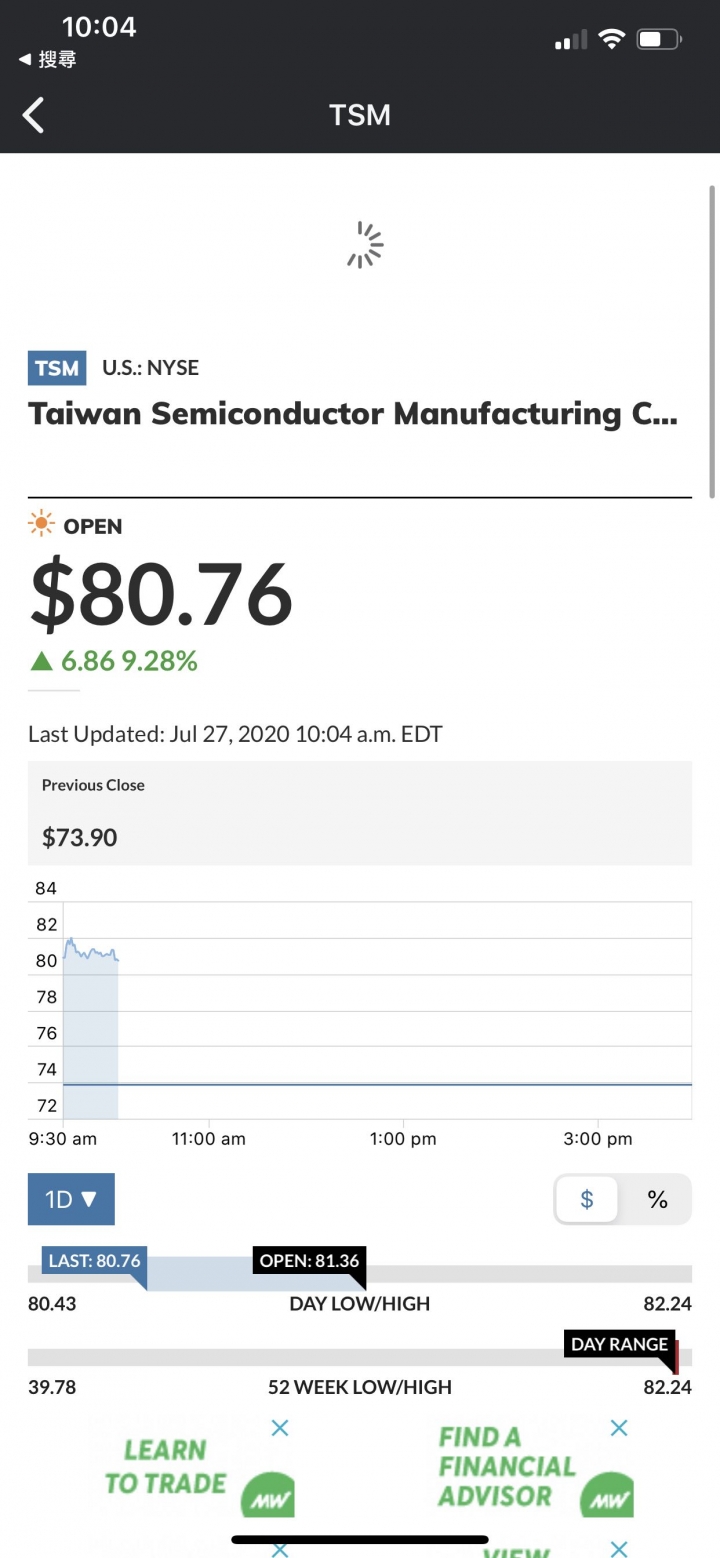Tap the OPEN: 81.36 range marker
Image resolution: width=720 pixels, height=1558 pixels.
[309, 1261]
